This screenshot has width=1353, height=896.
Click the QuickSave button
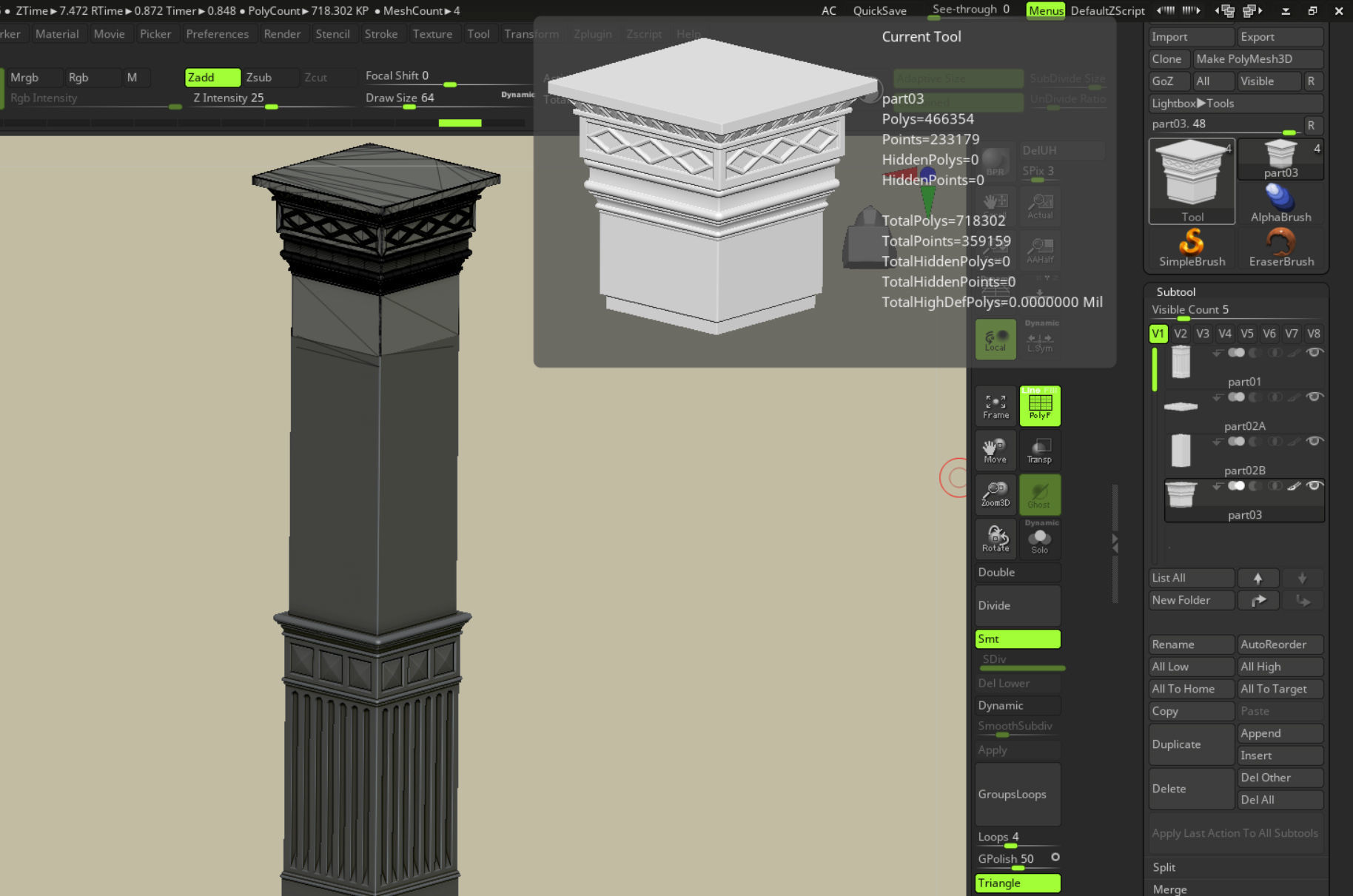(879, 10)
